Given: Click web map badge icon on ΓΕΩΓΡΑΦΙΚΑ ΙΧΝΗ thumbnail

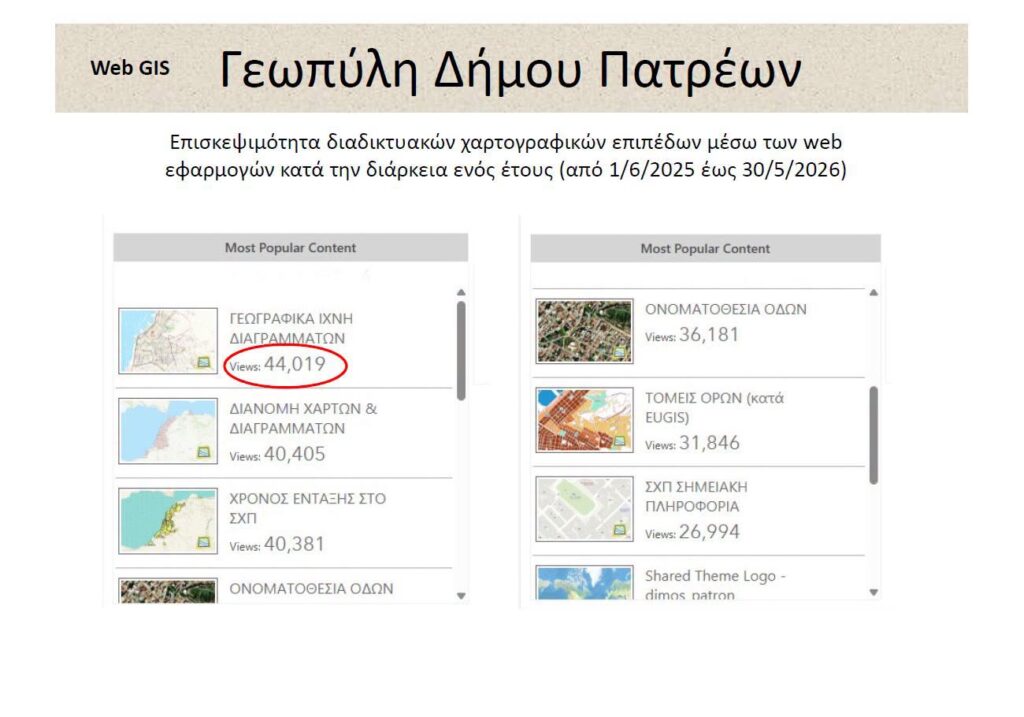Looking at the screenshot, I should [x=204, y=362].
